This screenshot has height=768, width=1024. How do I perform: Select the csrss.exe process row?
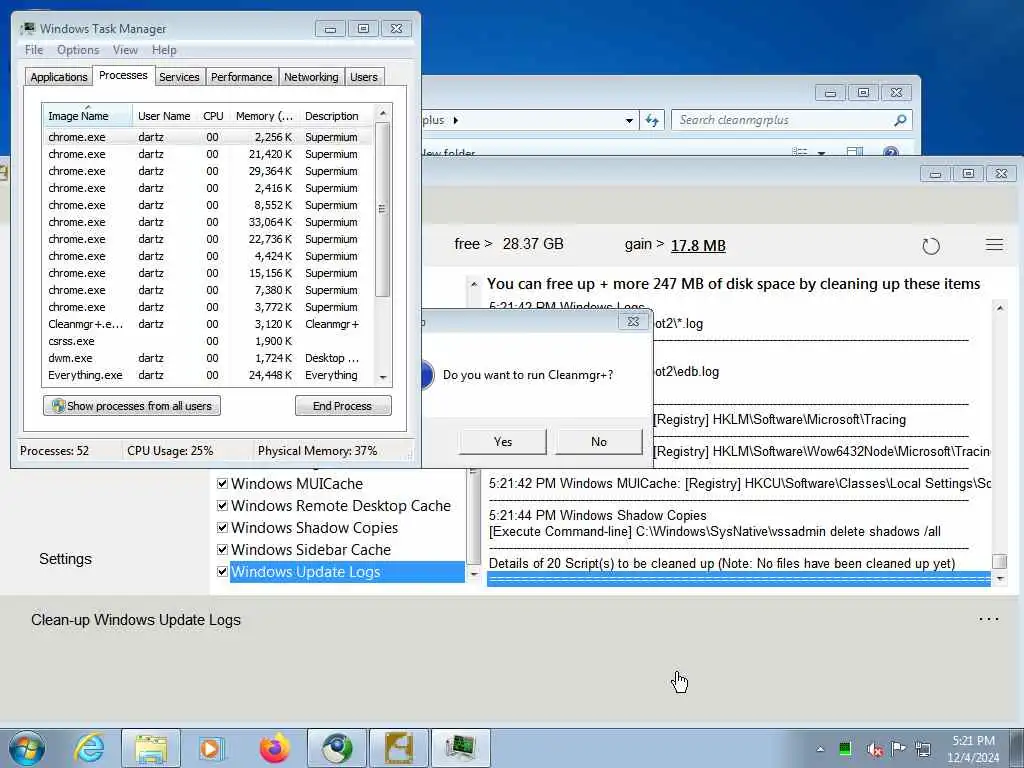[209, 341]
